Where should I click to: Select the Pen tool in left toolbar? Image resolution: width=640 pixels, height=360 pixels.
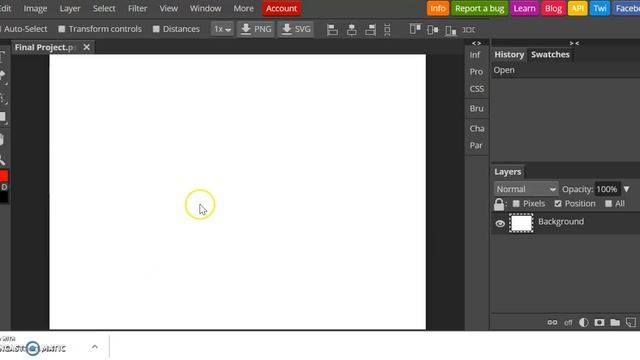(2, 76)
